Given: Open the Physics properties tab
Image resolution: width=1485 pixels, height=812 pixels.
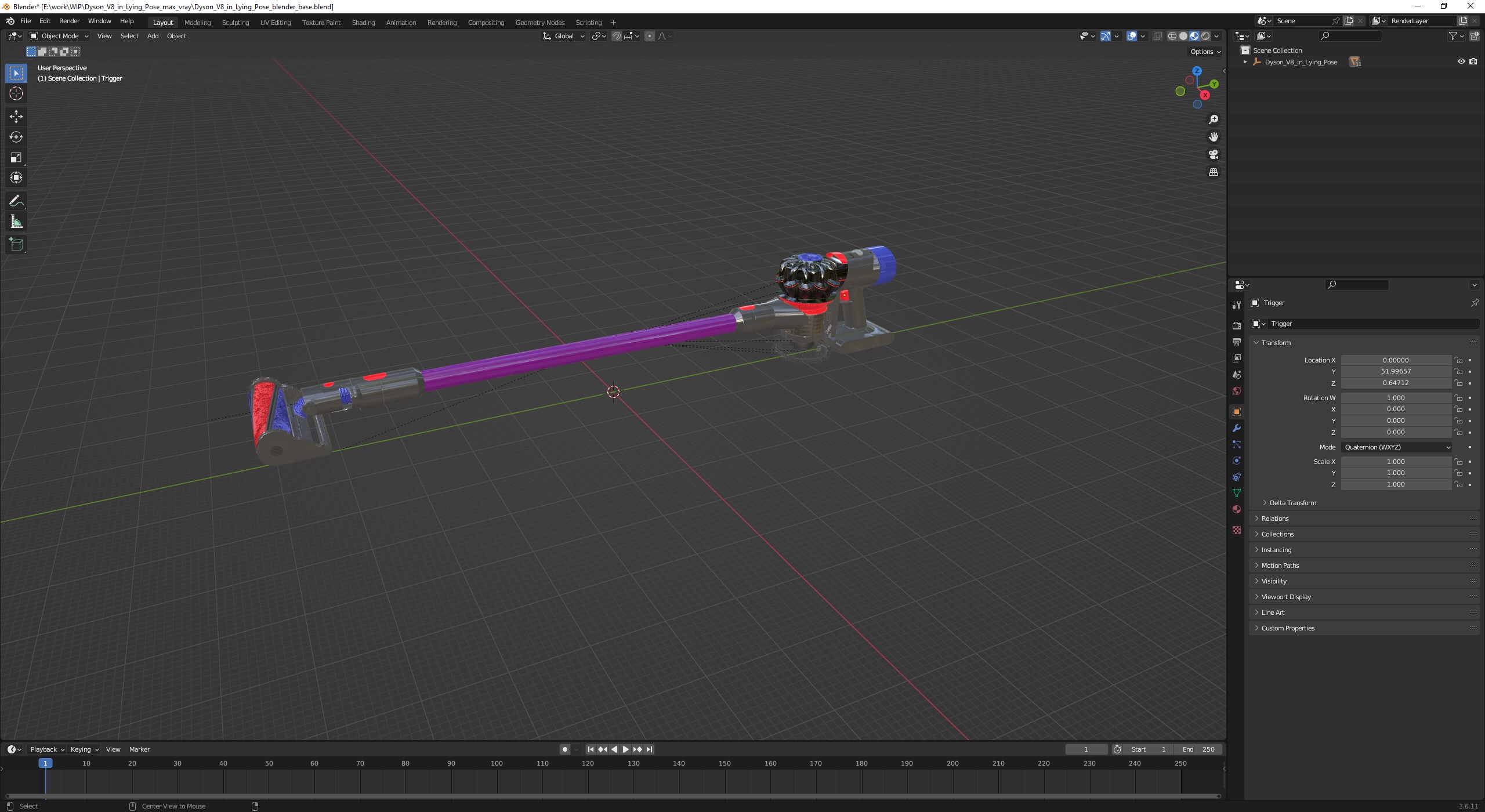Looking at the screenshot, I should click(x=1236, y=461).
